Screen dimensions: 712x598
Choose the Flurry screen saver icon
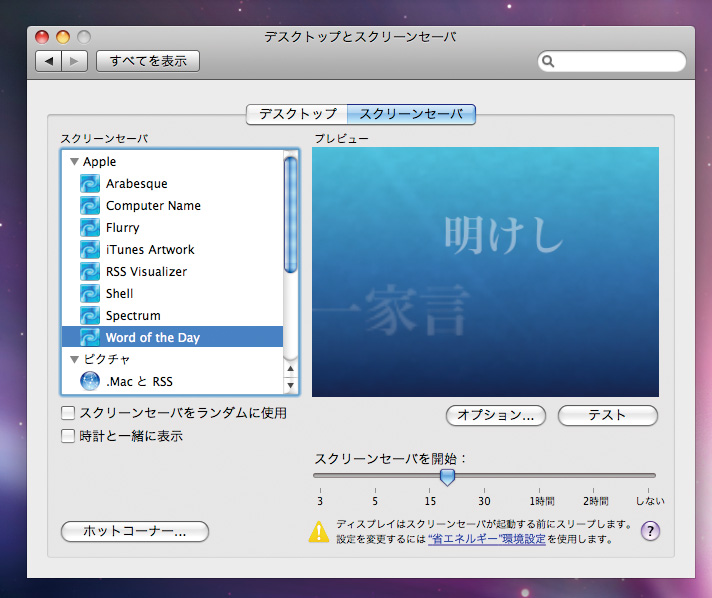(90, 228)
